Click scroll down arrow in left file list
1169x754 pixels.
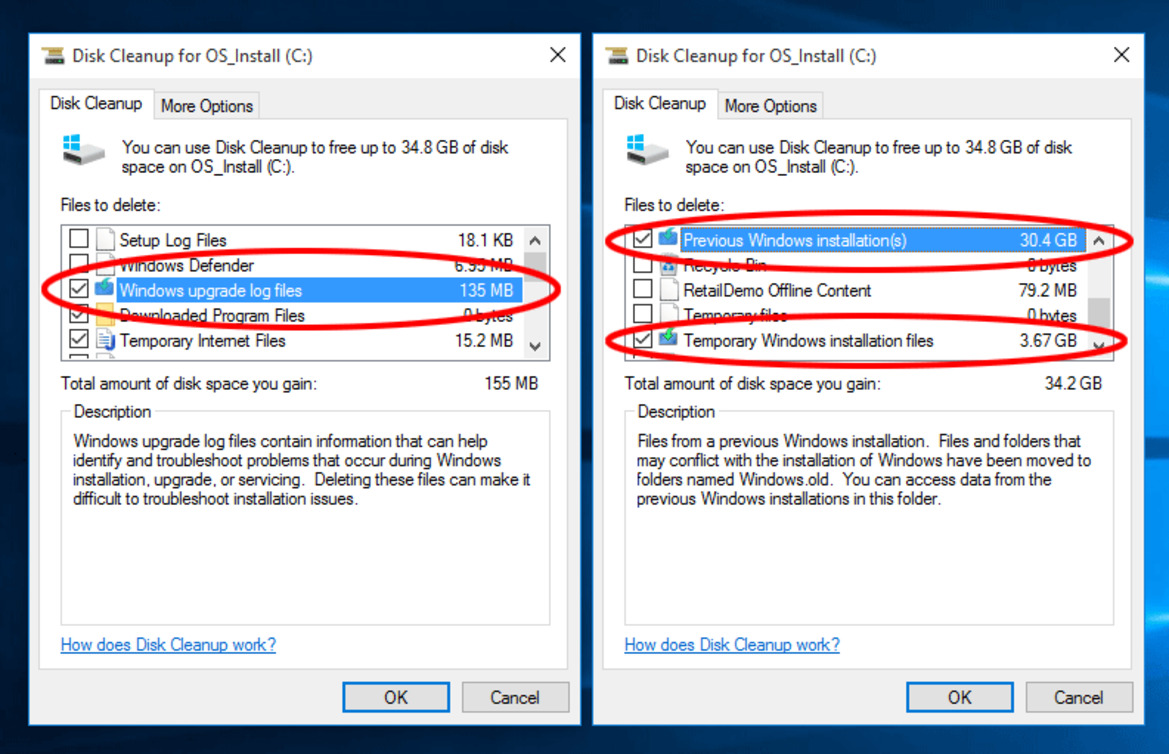point(535,346)
